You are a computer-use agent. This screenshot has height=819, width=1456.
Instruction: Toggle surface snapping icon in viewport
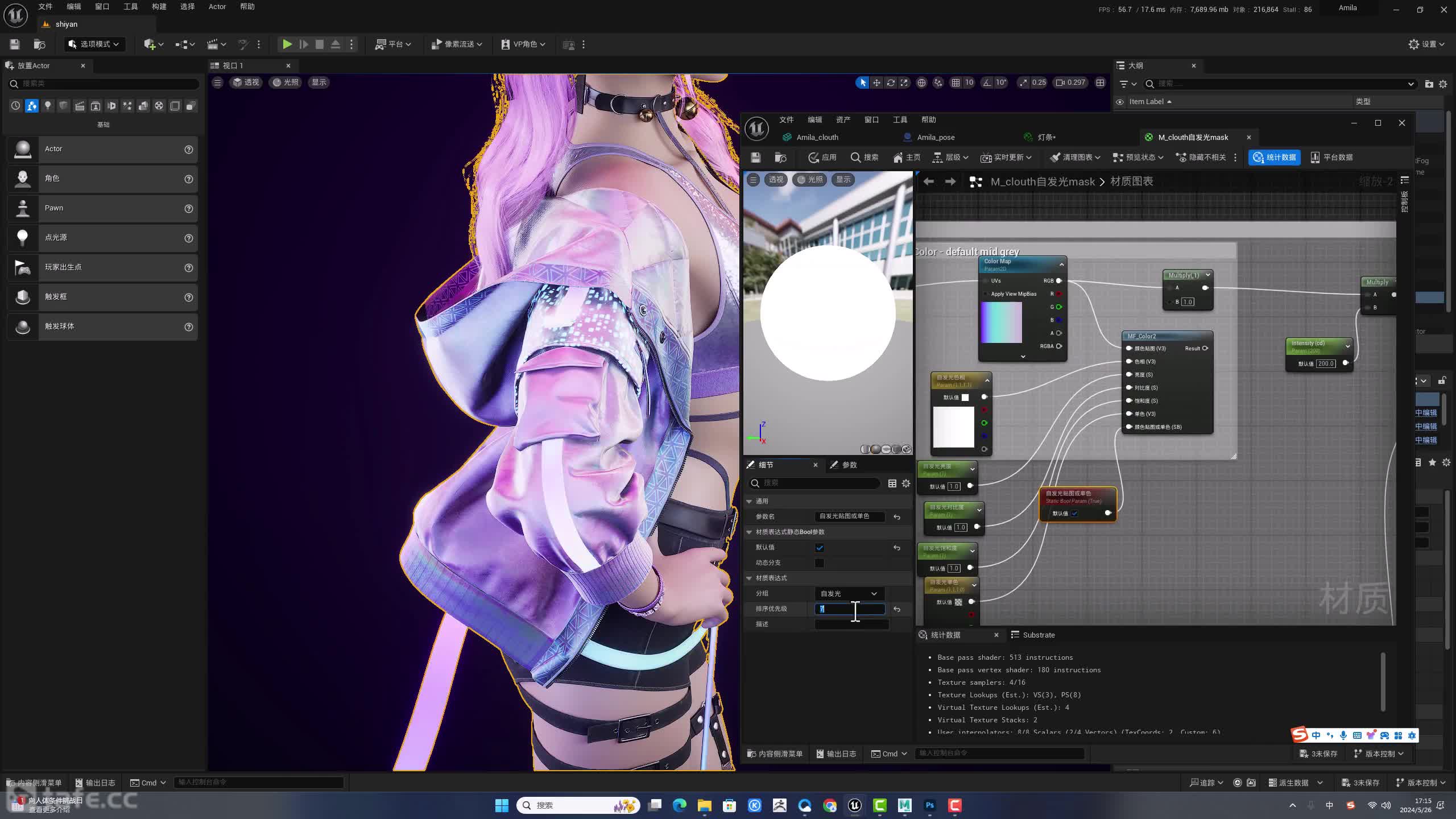click(x=938, y=82)
